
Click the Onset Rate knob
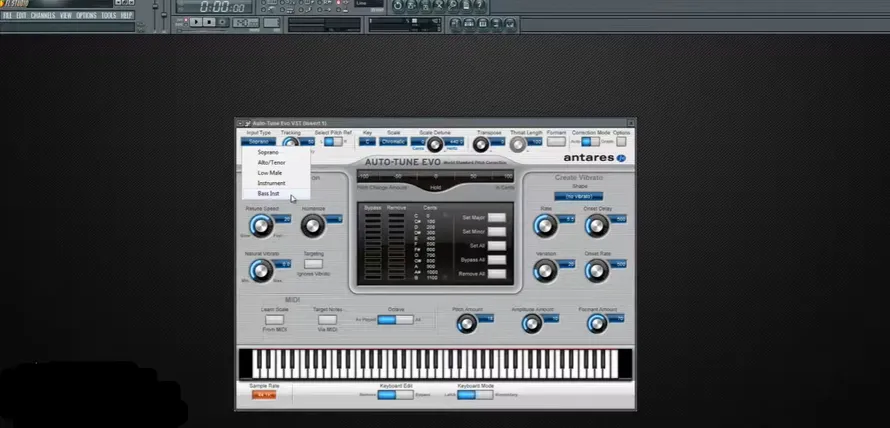point(597,271)
